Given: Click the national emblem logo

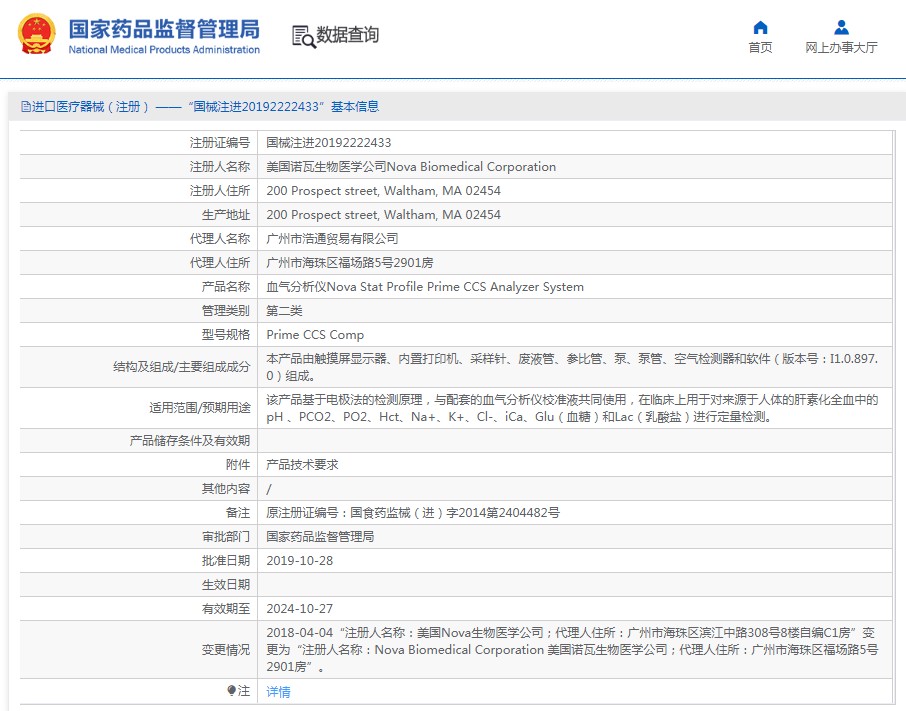Looking at the screenshot, I should (x=36, y=34).
